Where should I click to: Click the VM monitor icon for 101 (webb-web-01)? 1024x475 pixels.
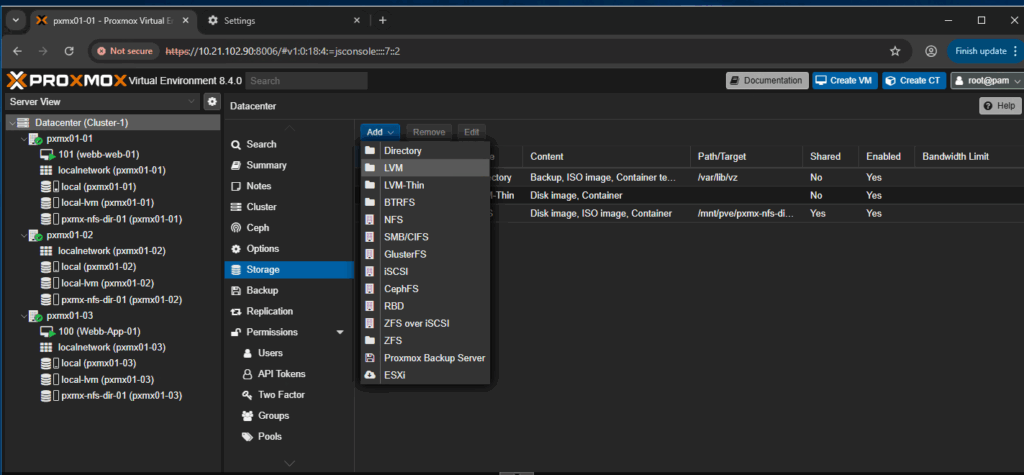click(47, 155)
